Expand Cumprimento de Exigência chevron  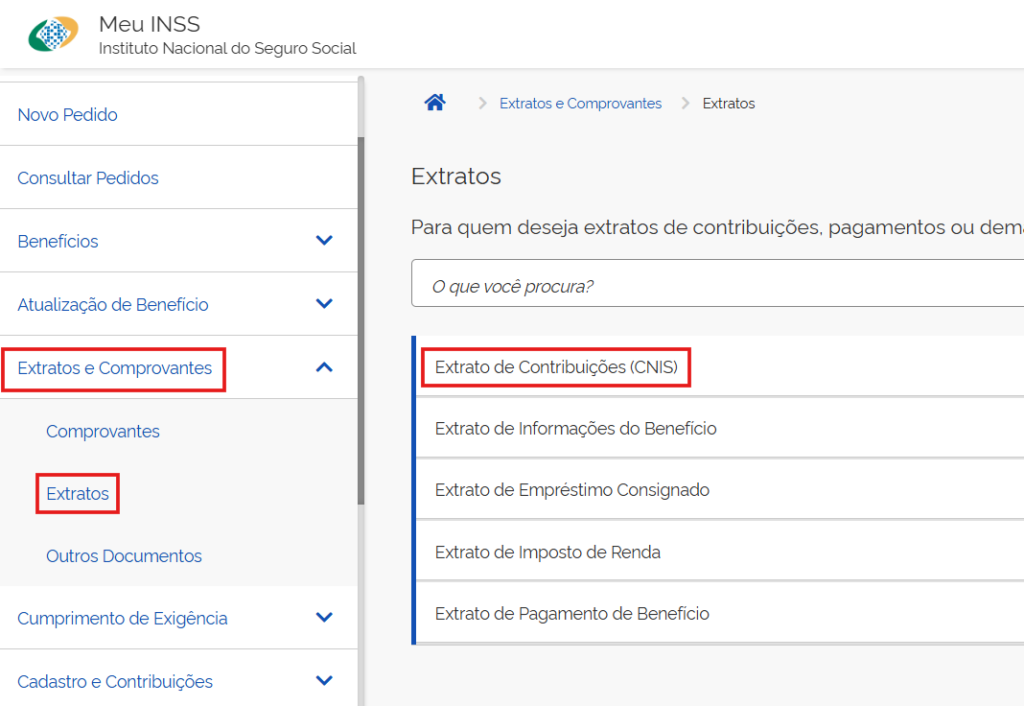323,618
